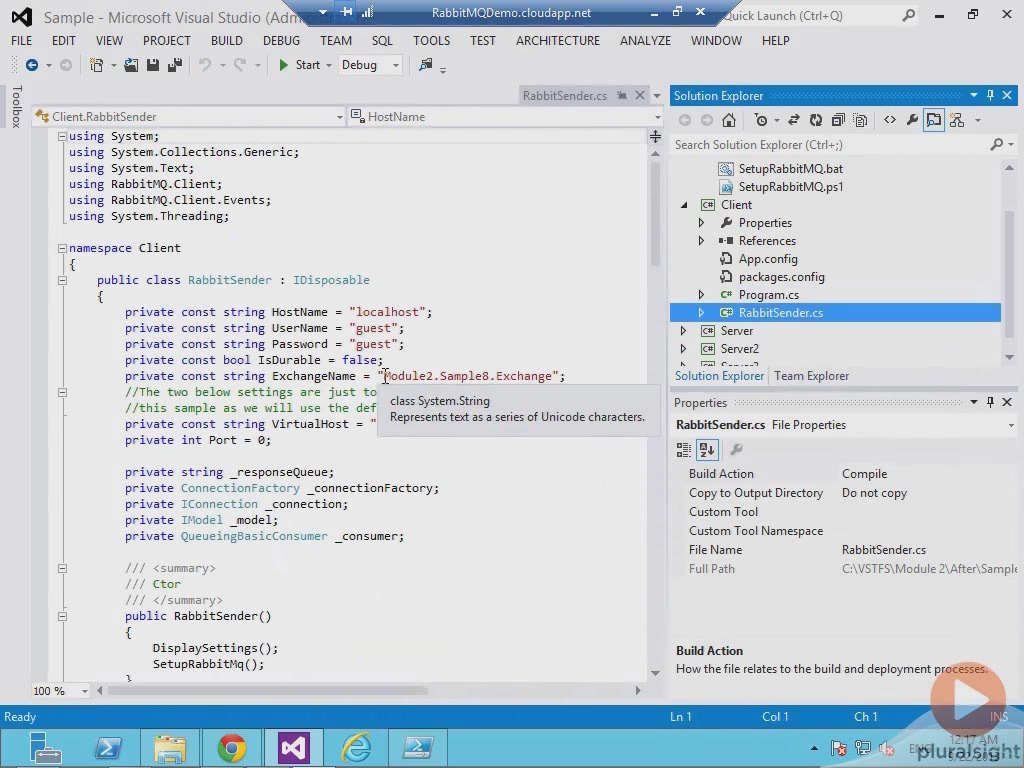Click Home icon in Solution Explorer toolbar
This screenshot has height=768, width=1024.
pos(729,120)
